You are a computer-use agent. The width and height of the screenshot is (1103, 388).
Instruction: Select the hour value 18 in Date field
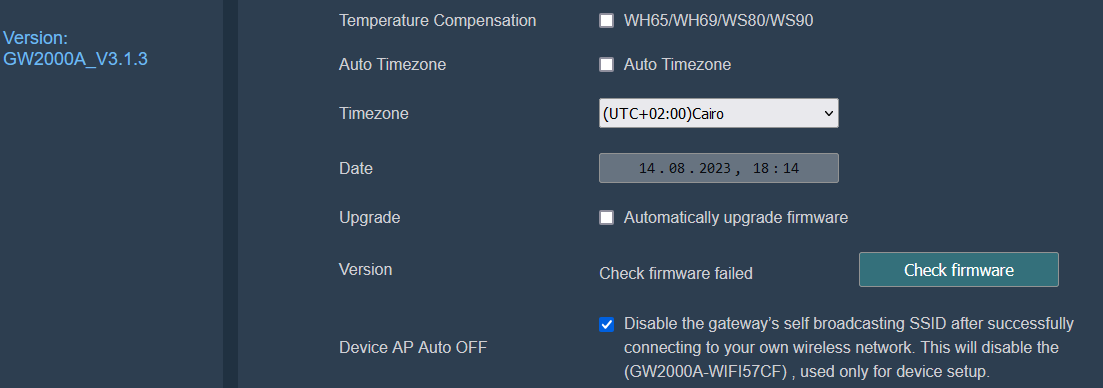click(x=760, y=169)
